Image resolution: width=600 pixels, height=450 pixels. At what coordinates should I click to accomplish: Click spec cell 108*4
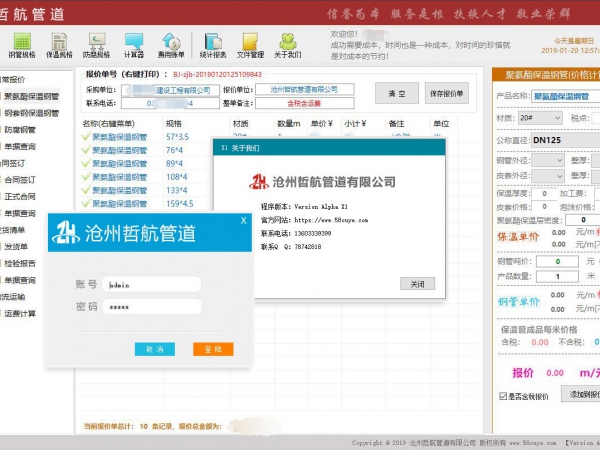(176, 177)
